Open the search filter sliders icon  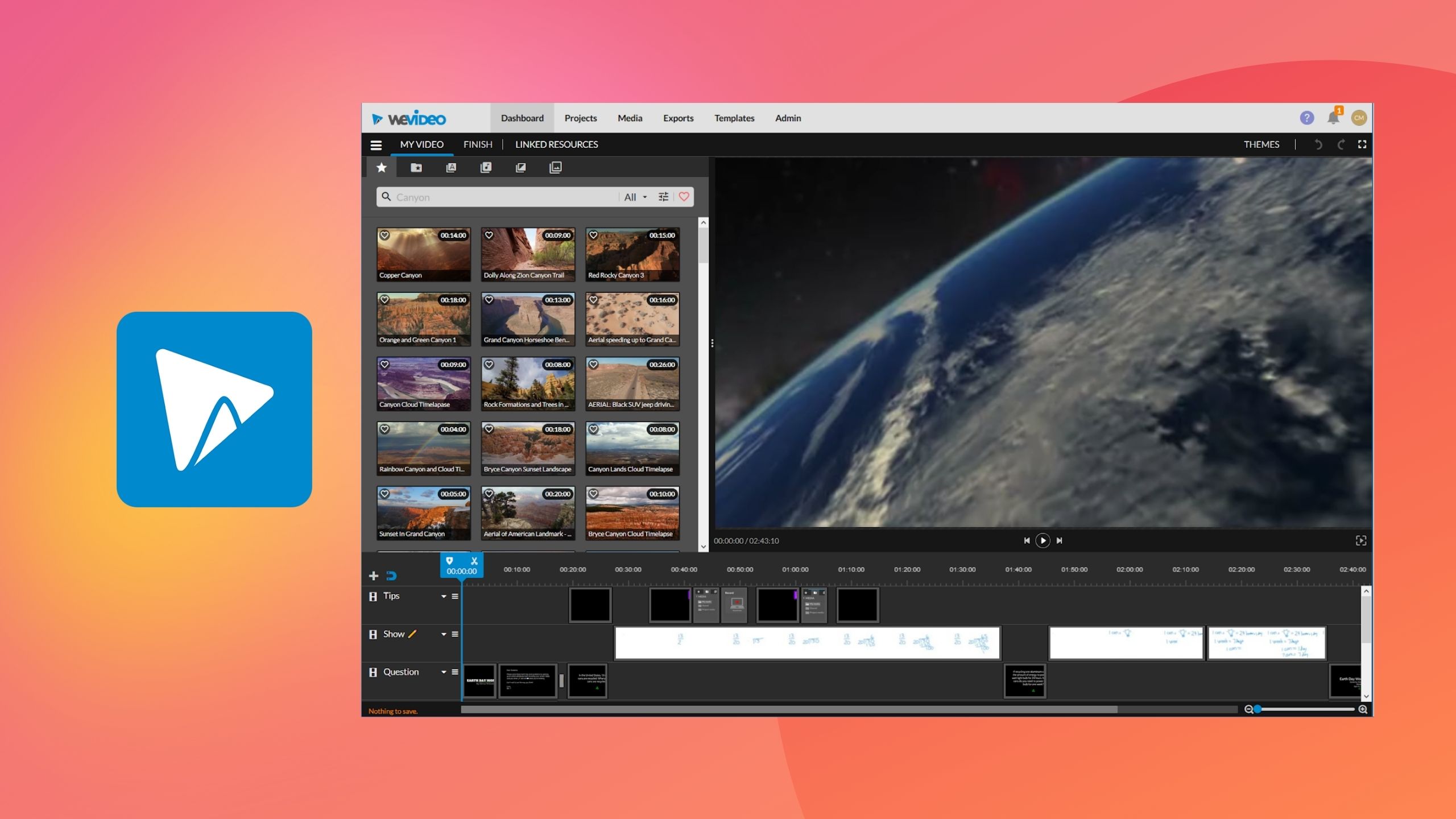coord(663,197)
